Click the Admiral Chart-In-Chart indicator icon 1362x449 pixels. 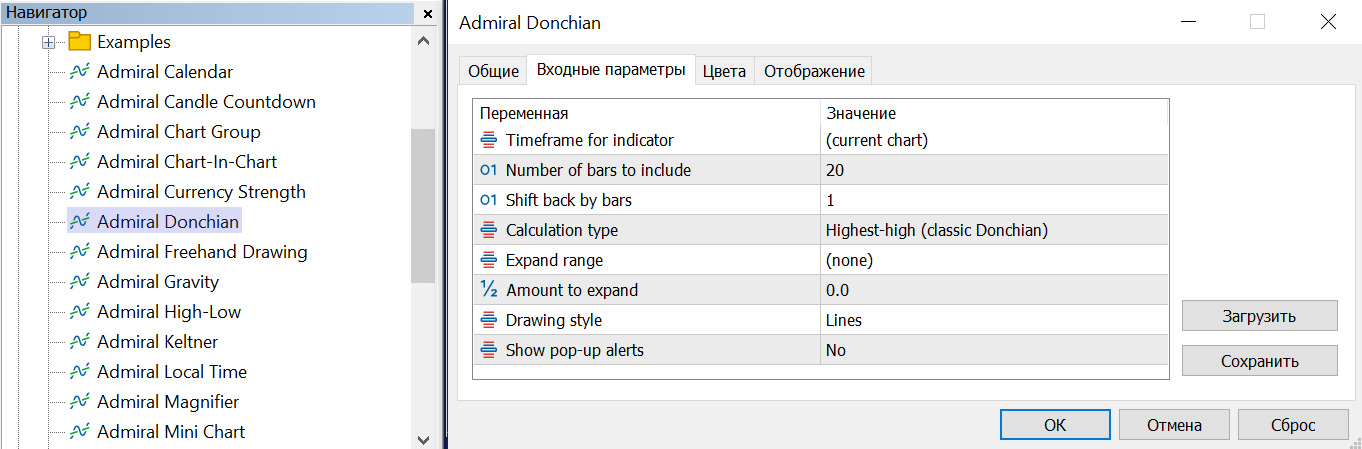(80, 162)
